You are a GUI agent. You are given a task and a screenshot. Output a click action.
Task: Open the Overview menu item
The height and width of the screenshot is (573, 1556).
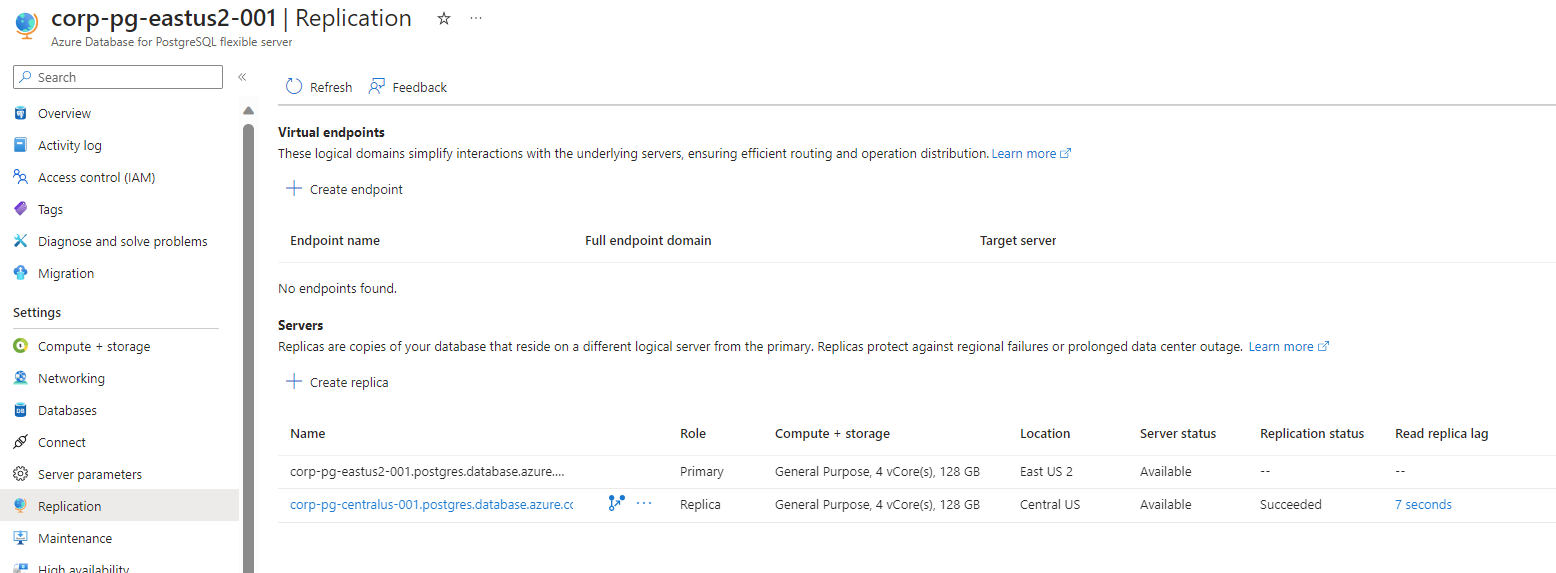coord(64,114)
